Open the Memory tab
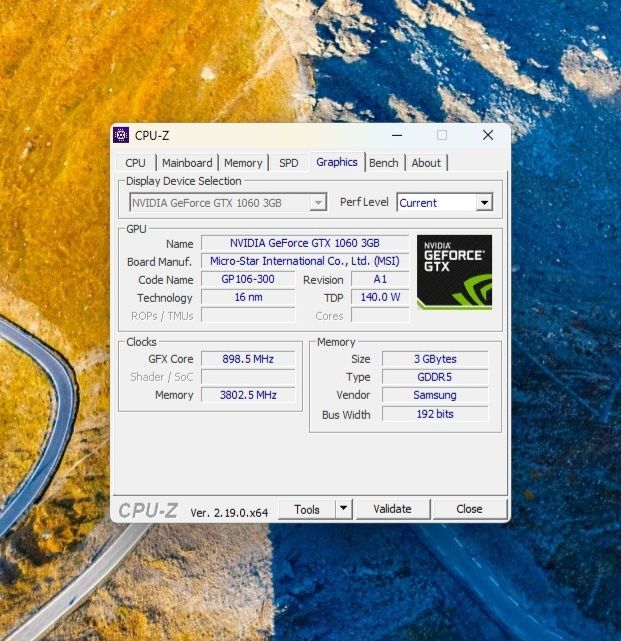This screenshot has height=641, width=621. coord(243,163)
